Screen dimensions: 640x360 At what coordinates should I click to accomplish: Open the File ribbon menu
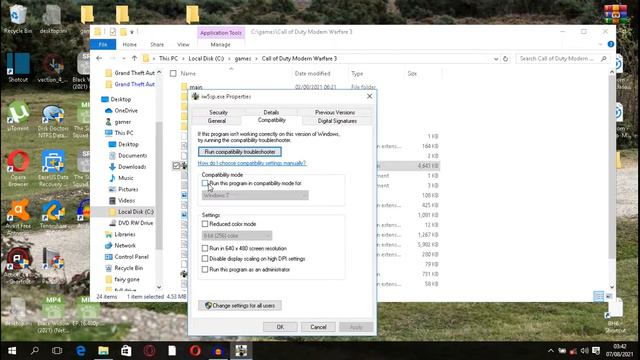[103, 44]
